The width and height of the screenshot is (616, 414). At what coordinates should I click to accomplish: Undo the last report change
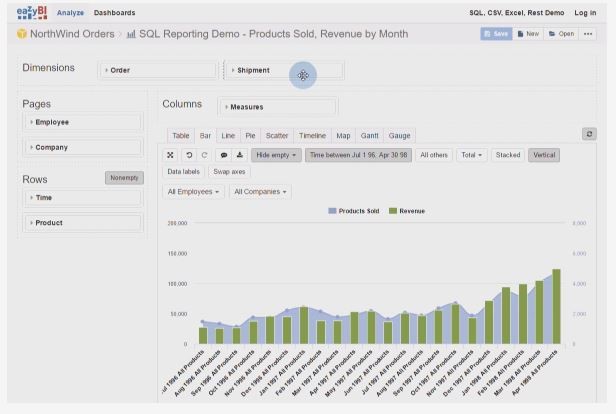189,155
